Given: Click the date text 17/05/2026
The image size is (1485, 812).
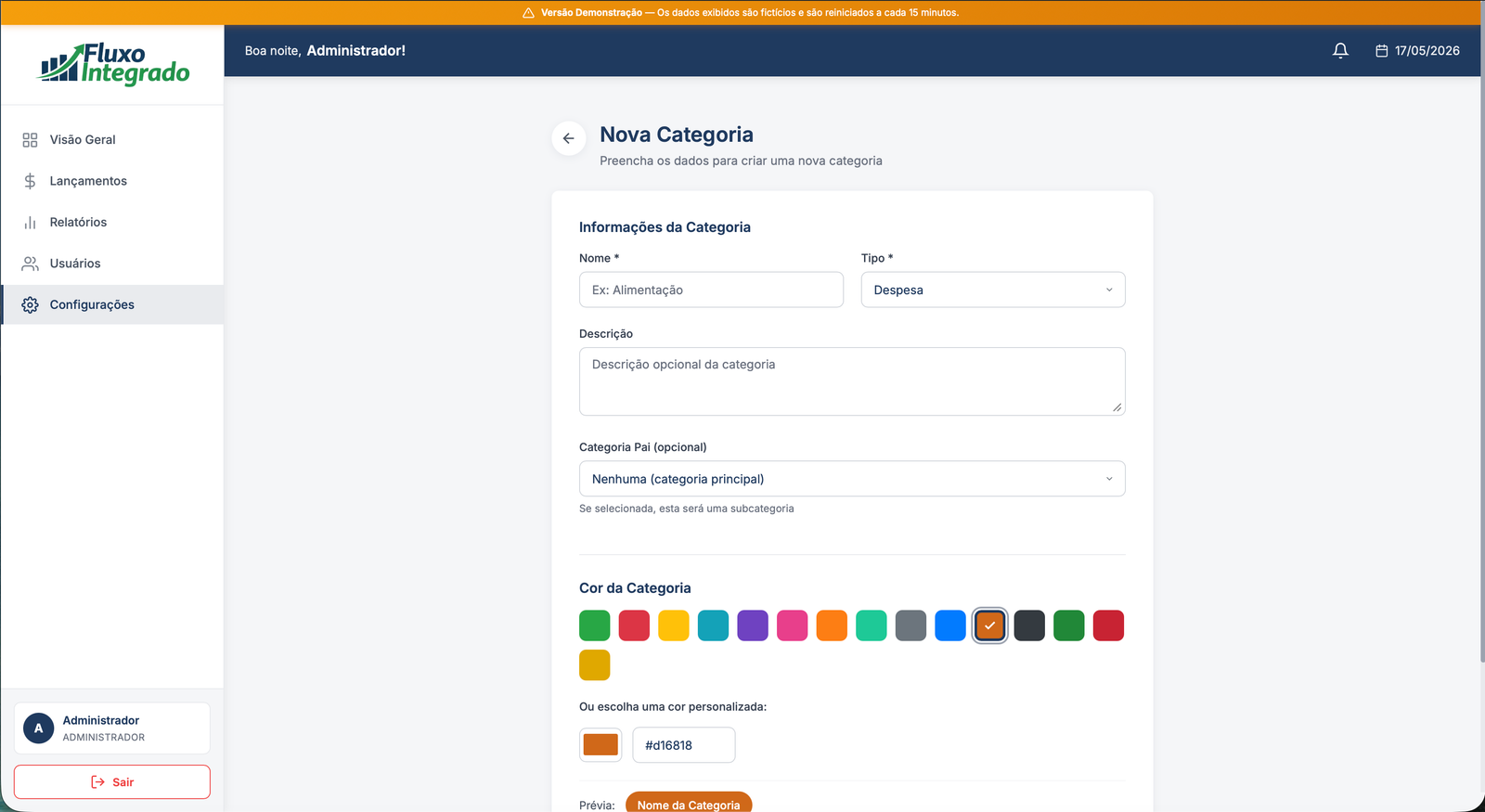Looking at the screenshot, I should click(x=1427, y=51).
